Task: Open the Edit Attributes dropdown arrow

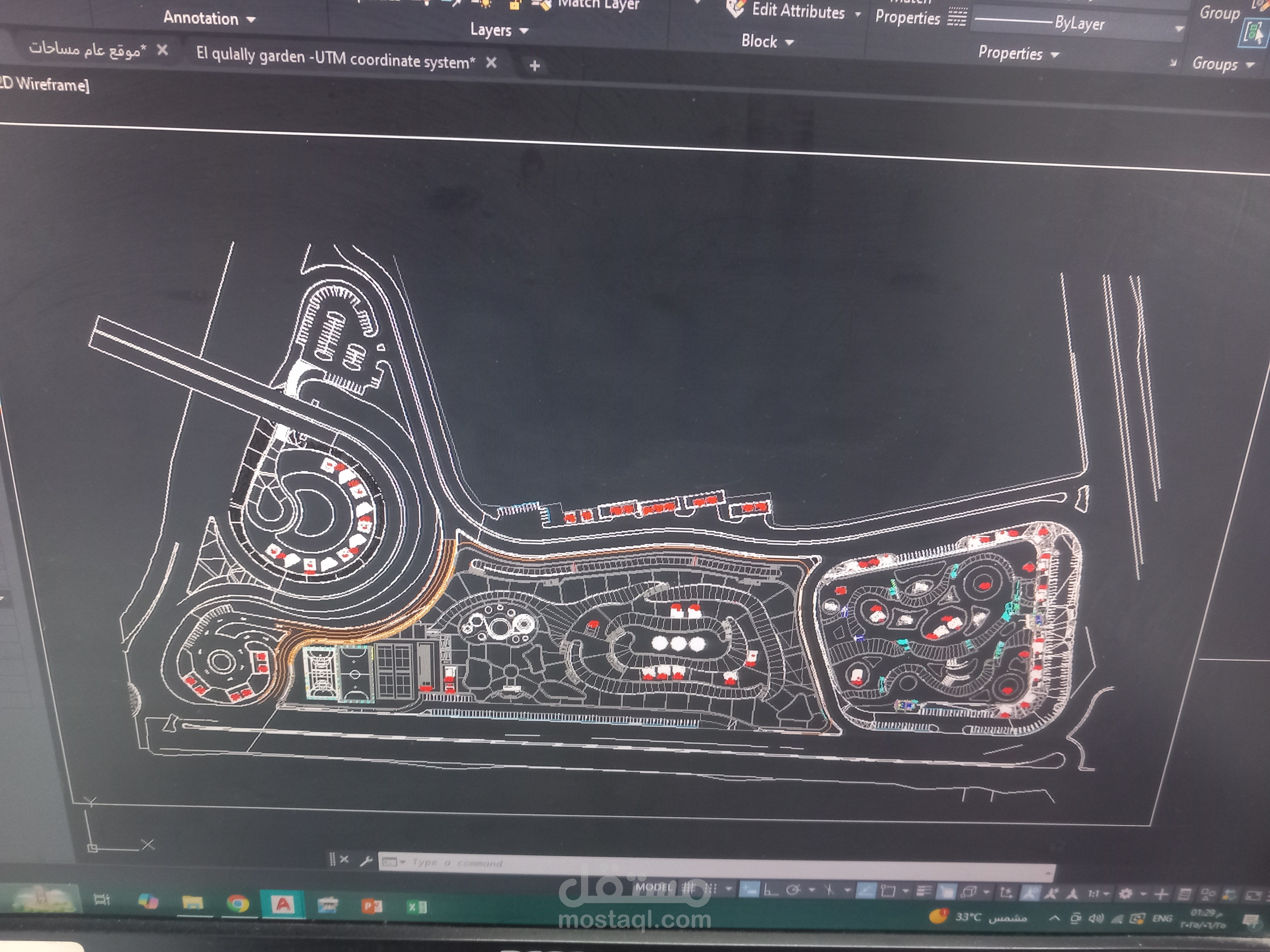Action: (x=857, y=14)
